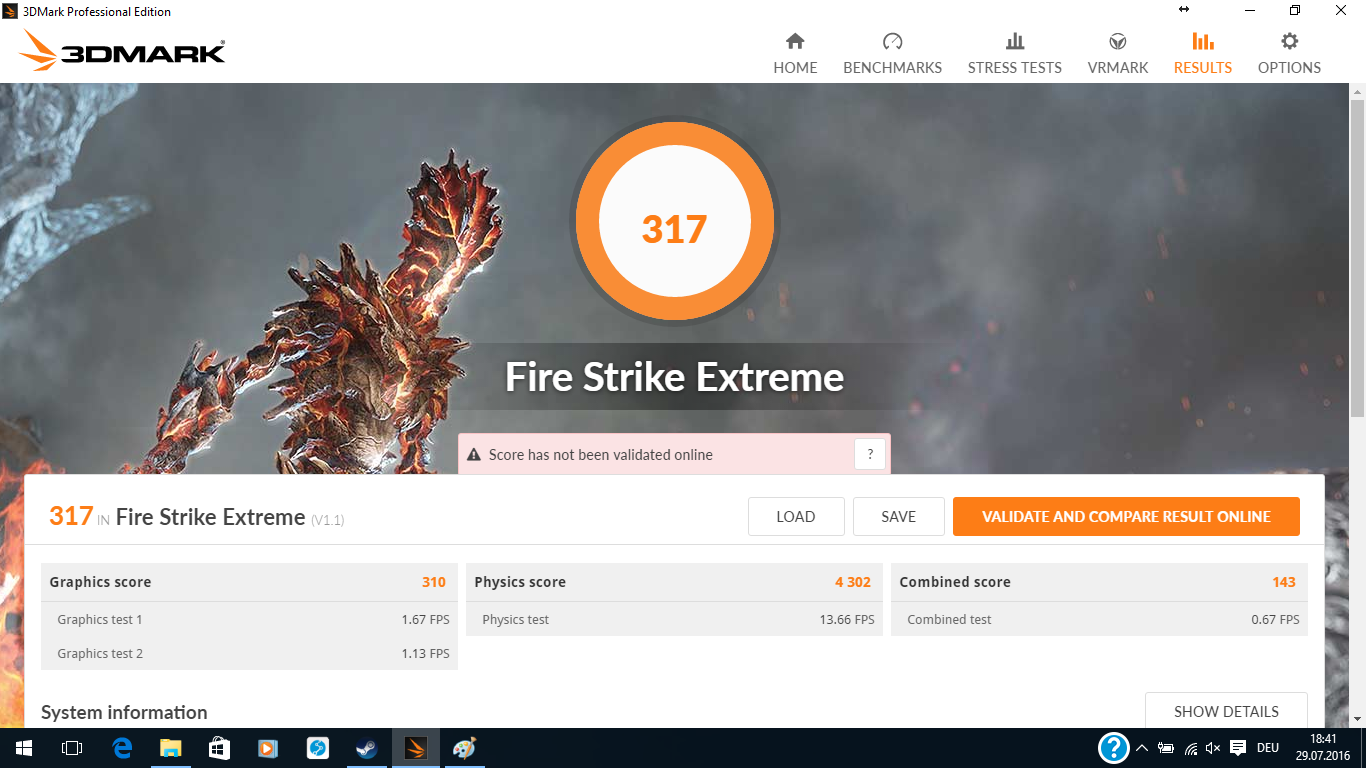Select the Physics score heading

(x=520, y=582)
